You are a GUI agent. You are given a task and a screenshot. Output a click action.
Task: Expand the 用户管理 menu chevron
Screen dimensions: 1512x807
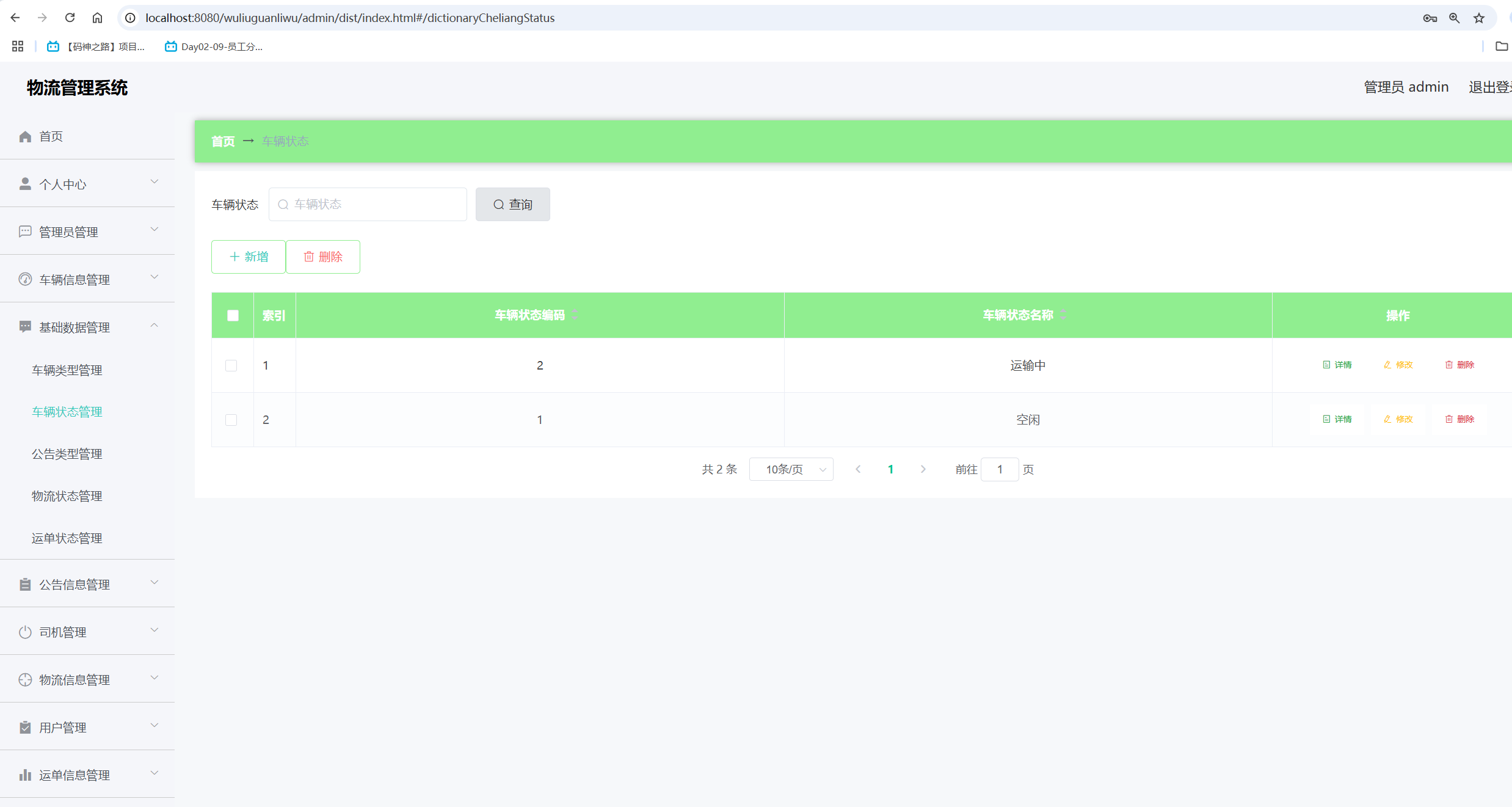pos(154,725)
